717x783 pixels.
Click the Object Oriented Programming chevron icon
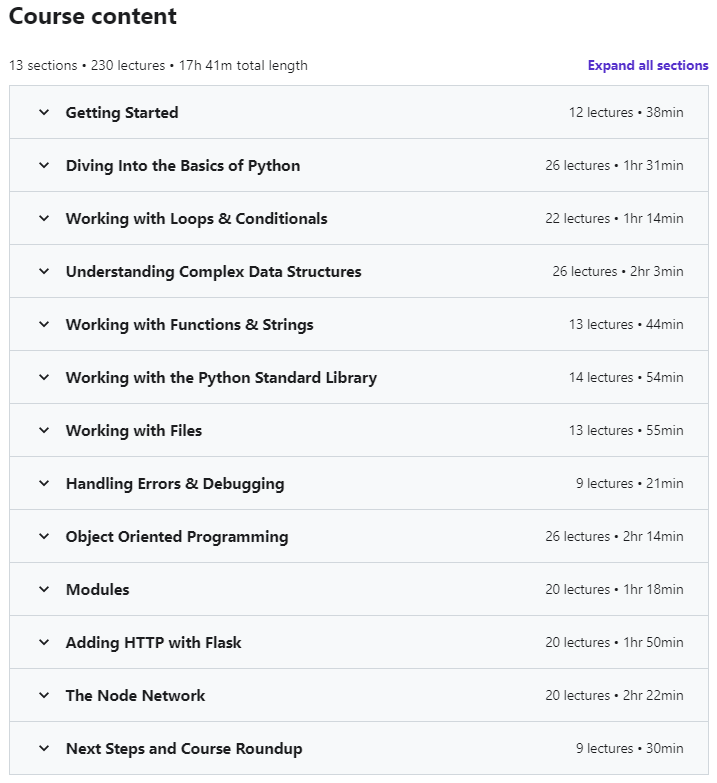tap(44, 537)
